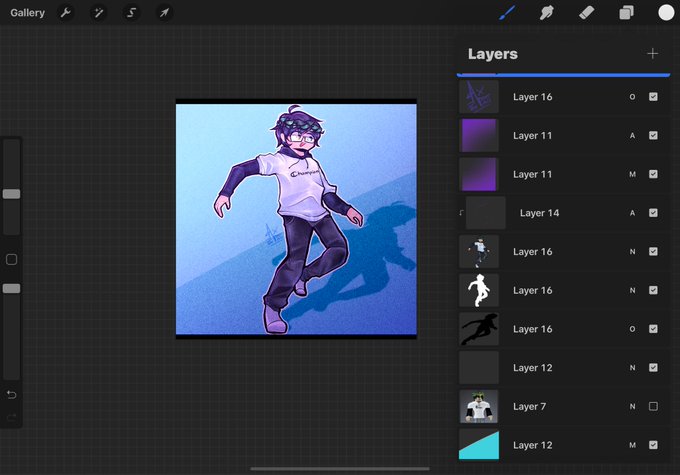Add a new layer with the plus icon
The height and width of the screenshot is (475, 680).
click(652, 54)
